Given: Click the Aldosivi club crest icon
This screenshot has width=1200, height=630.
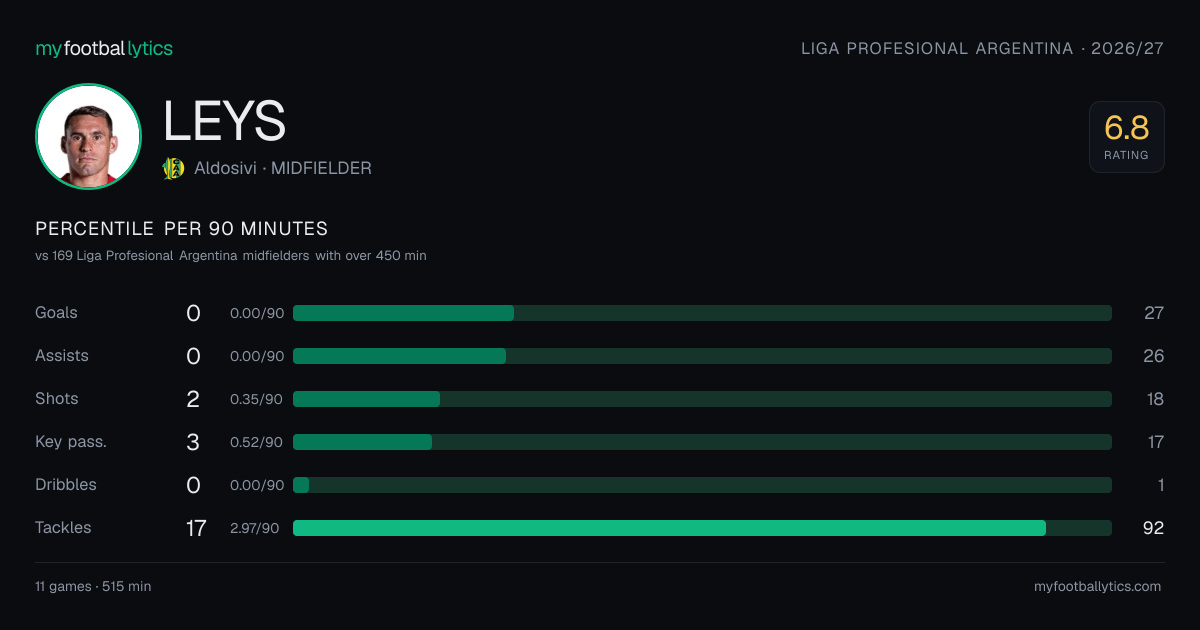Looking at the screenshot, I should pyautogui.click(x=173, y=168).
